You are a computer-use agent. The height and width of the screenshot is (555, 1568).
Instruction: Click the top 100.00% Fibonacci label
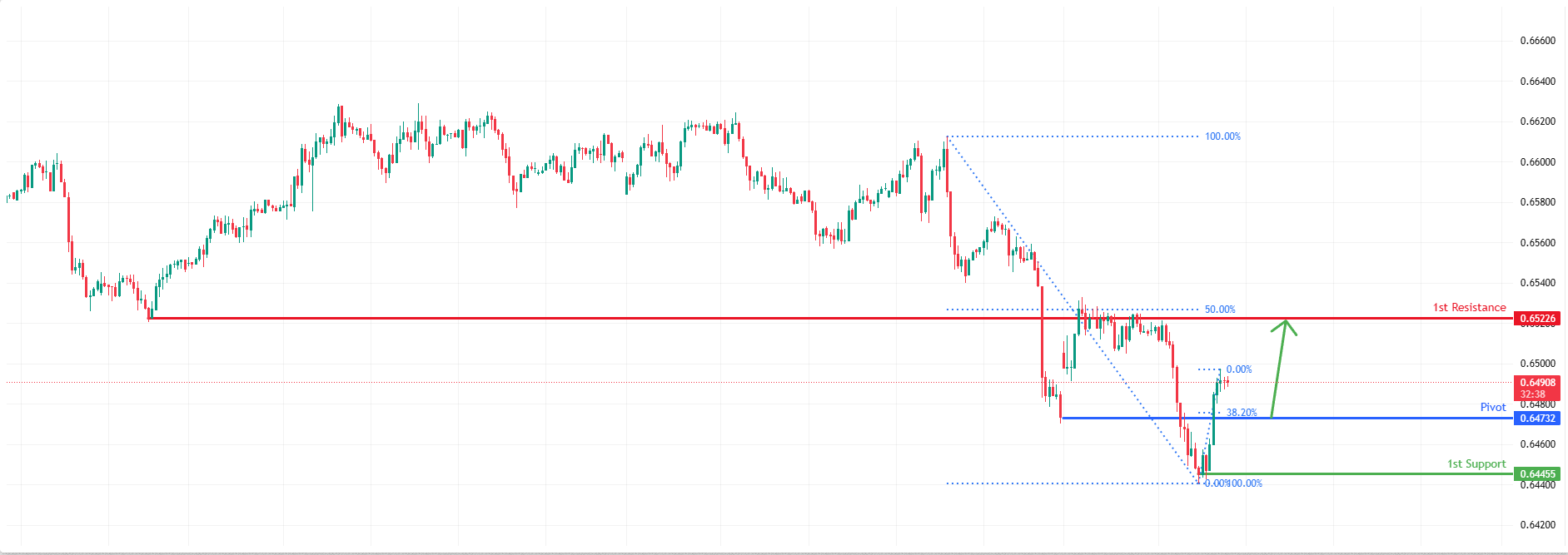pos(1222,136)
